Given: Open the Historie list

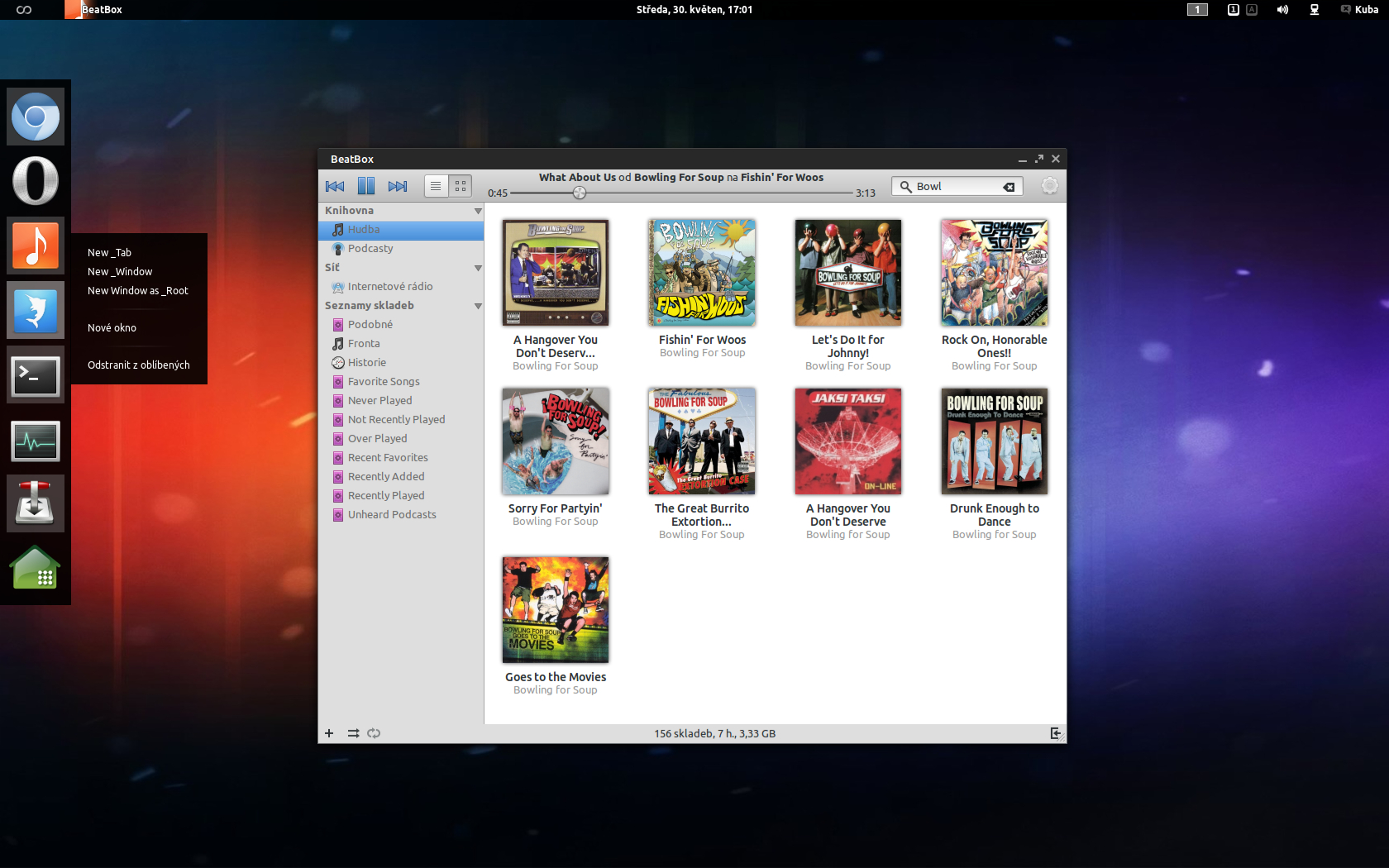Looking at the screenshot, I should [401, 363].
